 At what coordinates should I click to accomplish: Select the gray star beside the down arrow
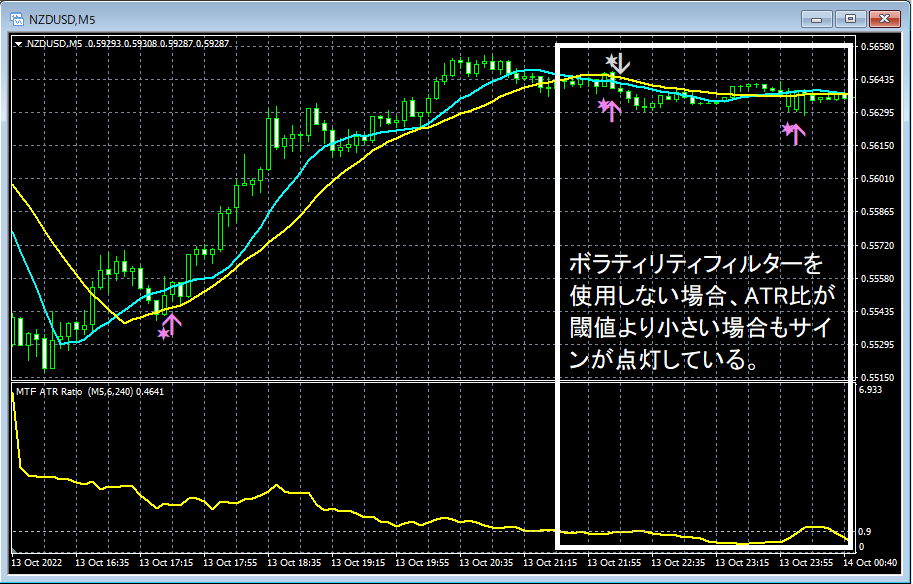point(611,60)
